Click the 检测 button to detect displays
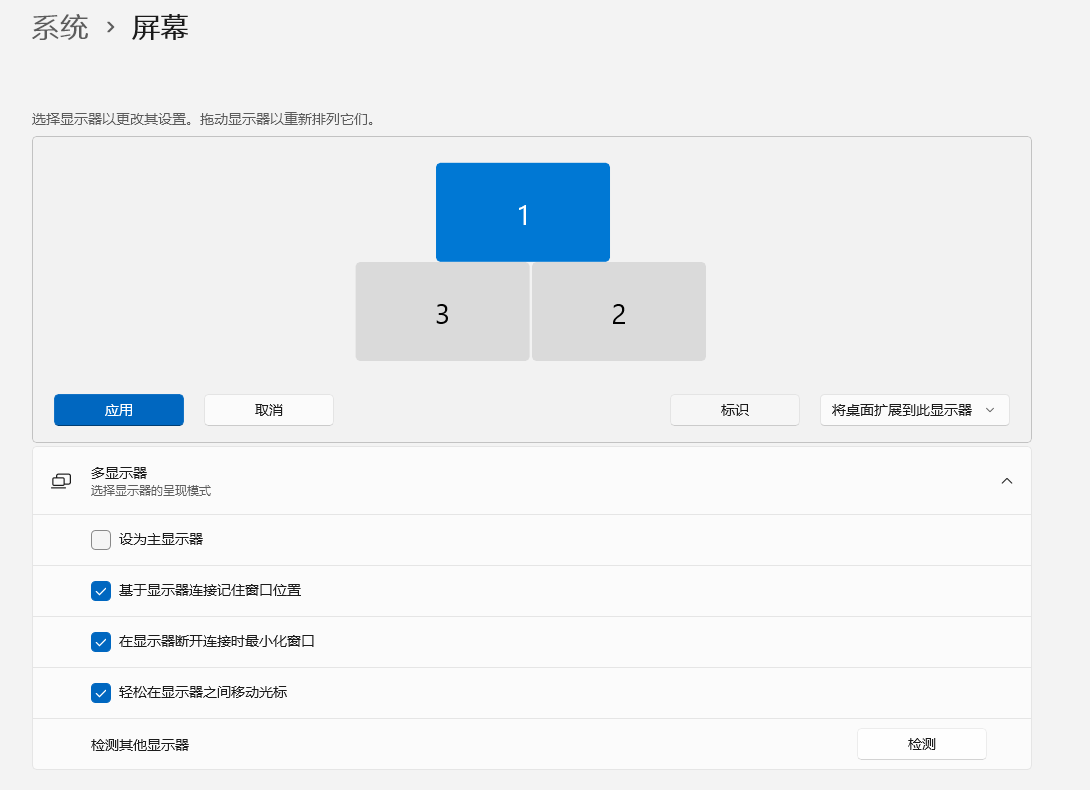This screenshot has width=1090, height=790. [x=921, y=744]
